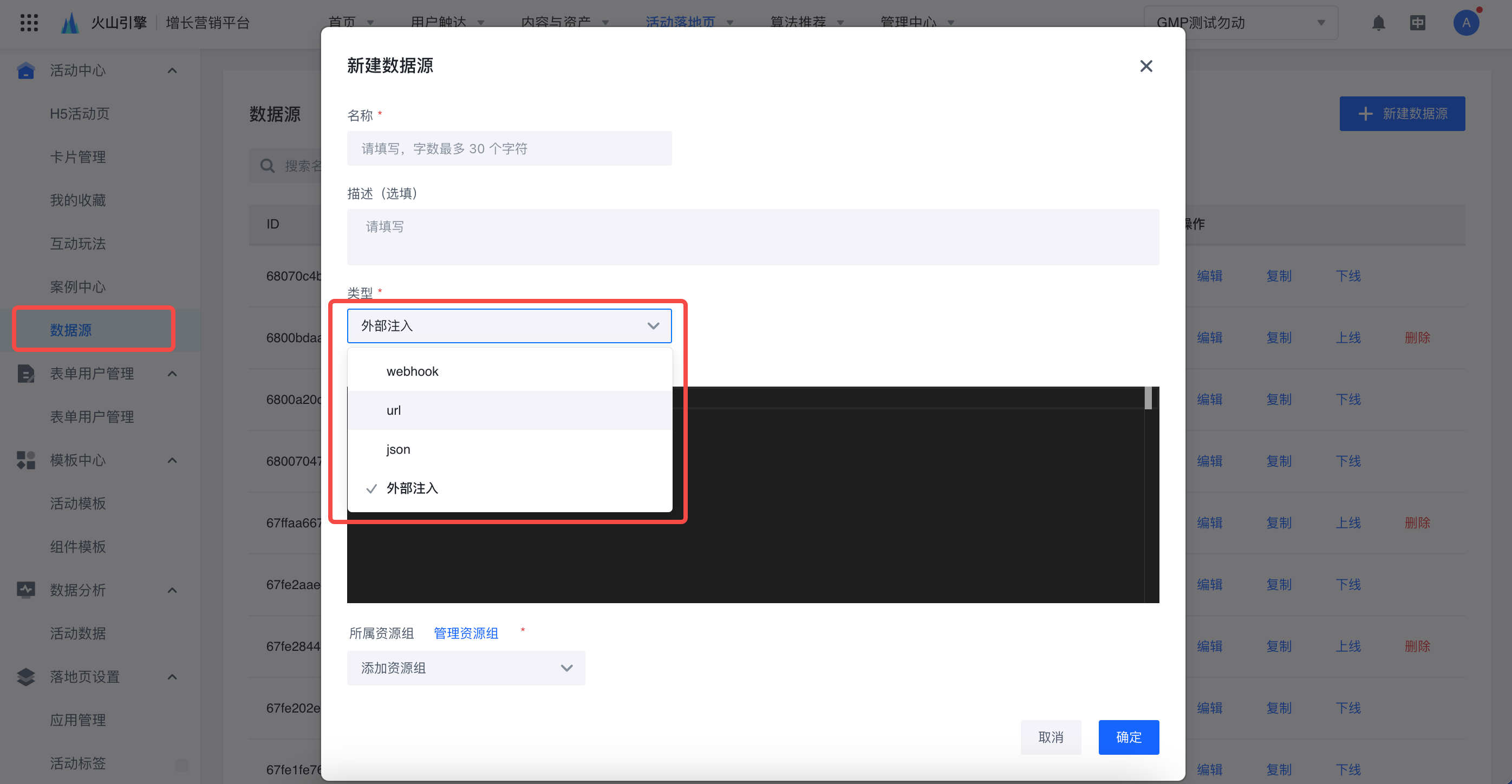The width and height of the screenshot is (1512, 784).
Task: Click the 活动中心 home icon
Action: [26, 70]
